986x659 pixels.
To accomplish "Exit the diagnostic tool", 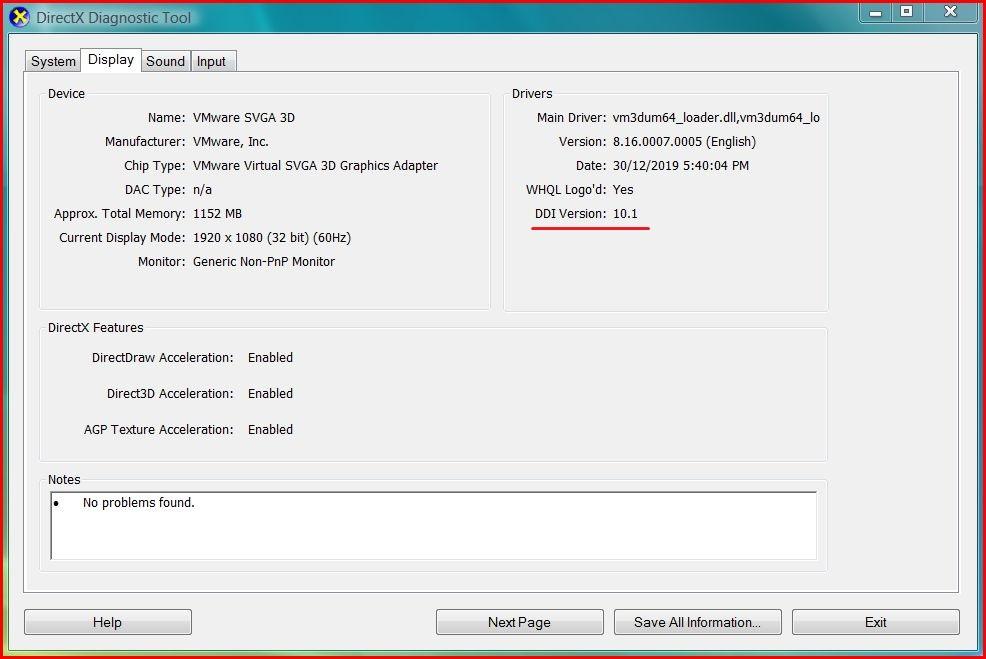I will pos(875,622).
